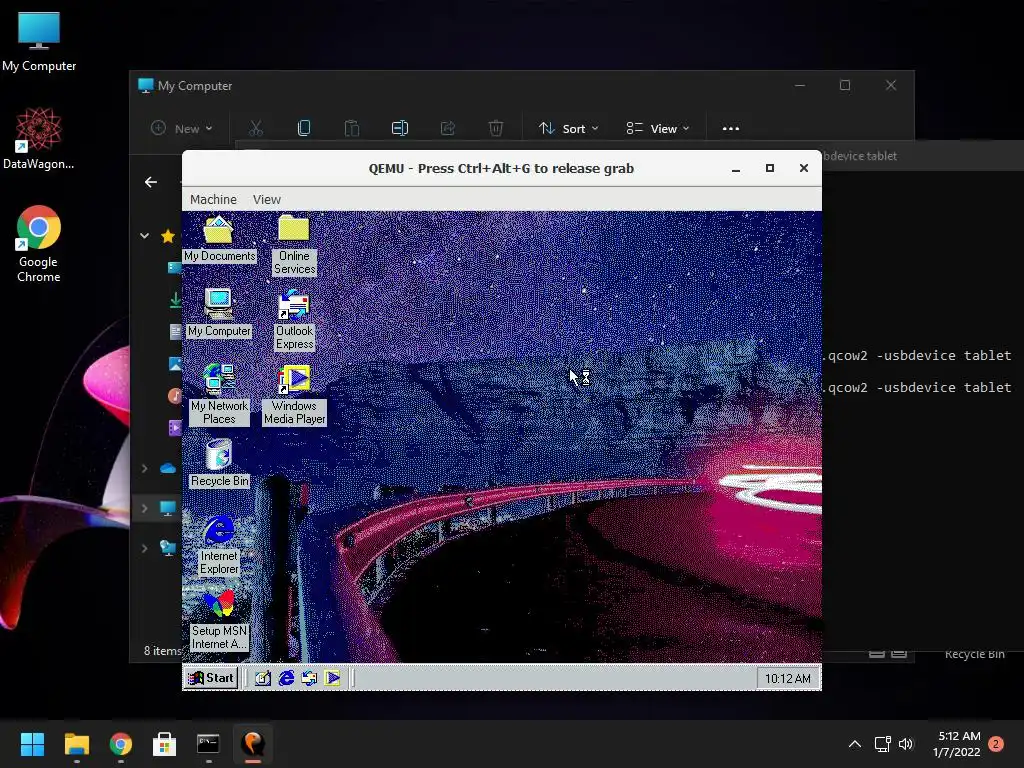Open the QEMU Machine menu
Image resolution: width=1024 pixels, height=768 pixels.
[x=213, y=199]
